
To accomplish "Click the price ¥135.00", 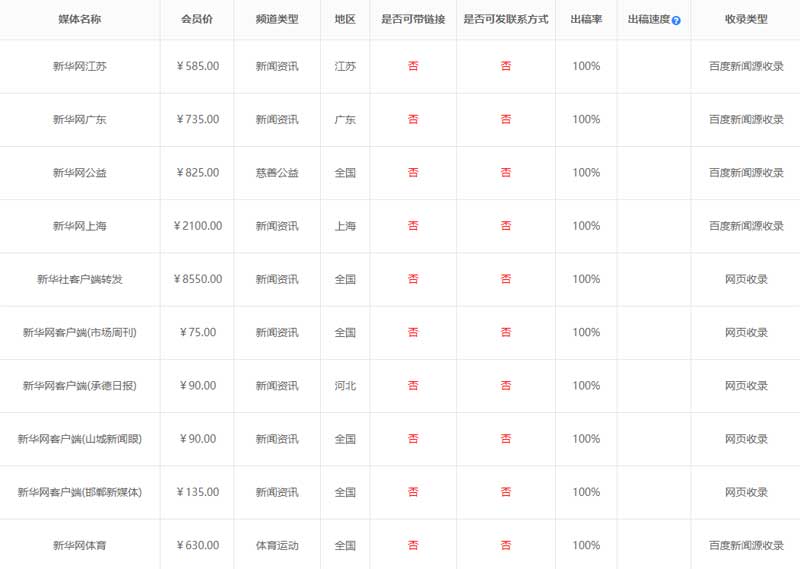I will point(197,492).
